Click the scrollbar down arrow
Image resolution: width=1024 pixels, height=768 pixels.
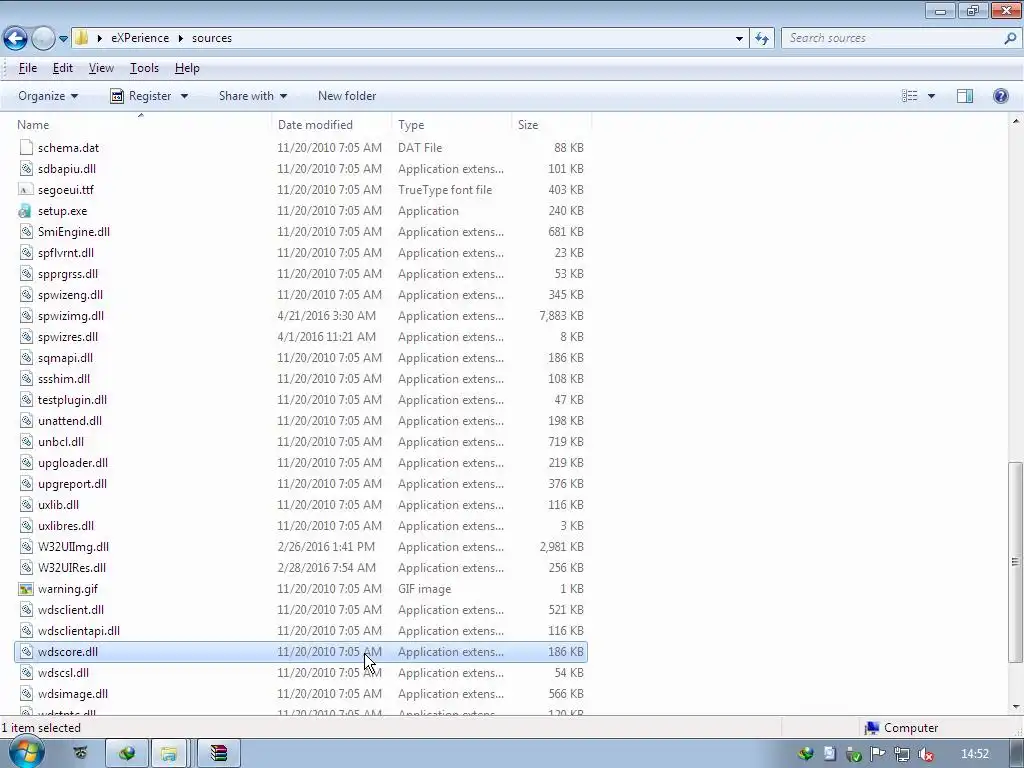tap(1016, 707)
